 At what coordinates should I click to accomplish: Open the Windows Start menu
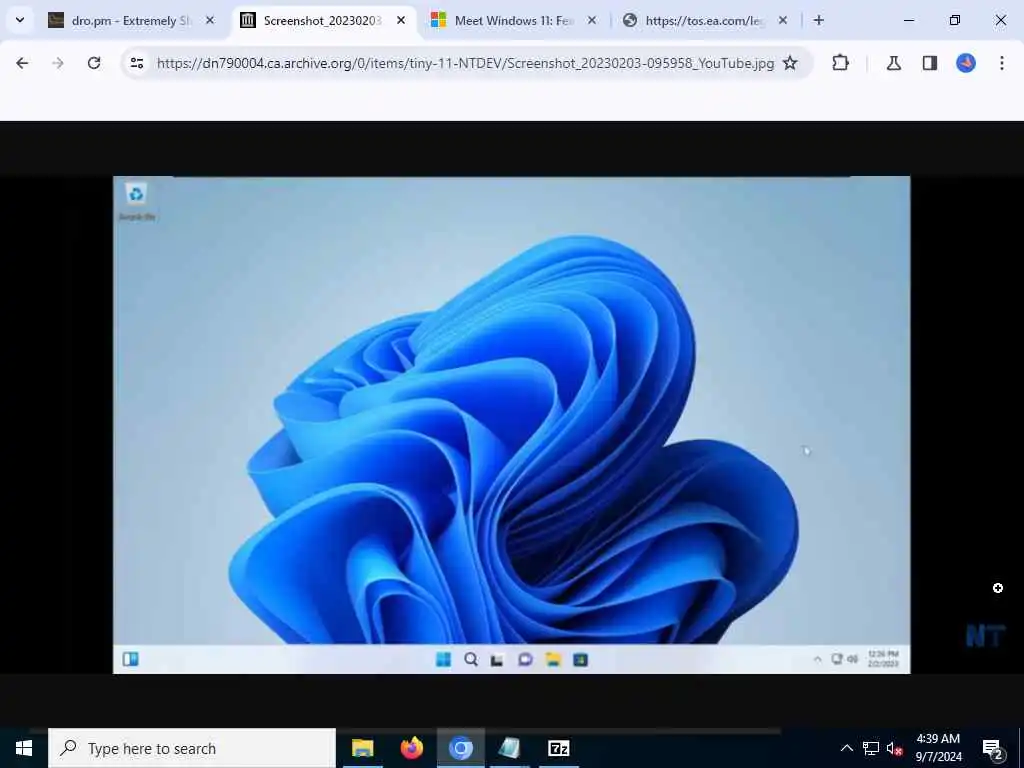(x=24, y=748)
